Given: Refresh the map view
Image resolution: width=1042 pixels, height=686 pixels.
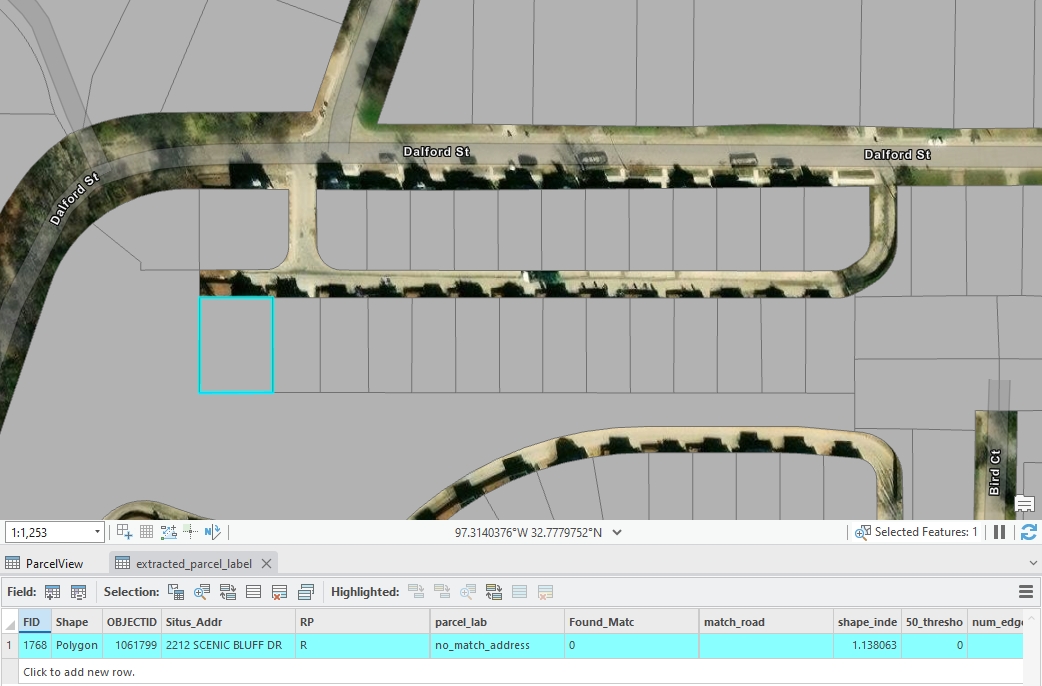Looking at the screenshot, I should click(x=1028, y=532).
